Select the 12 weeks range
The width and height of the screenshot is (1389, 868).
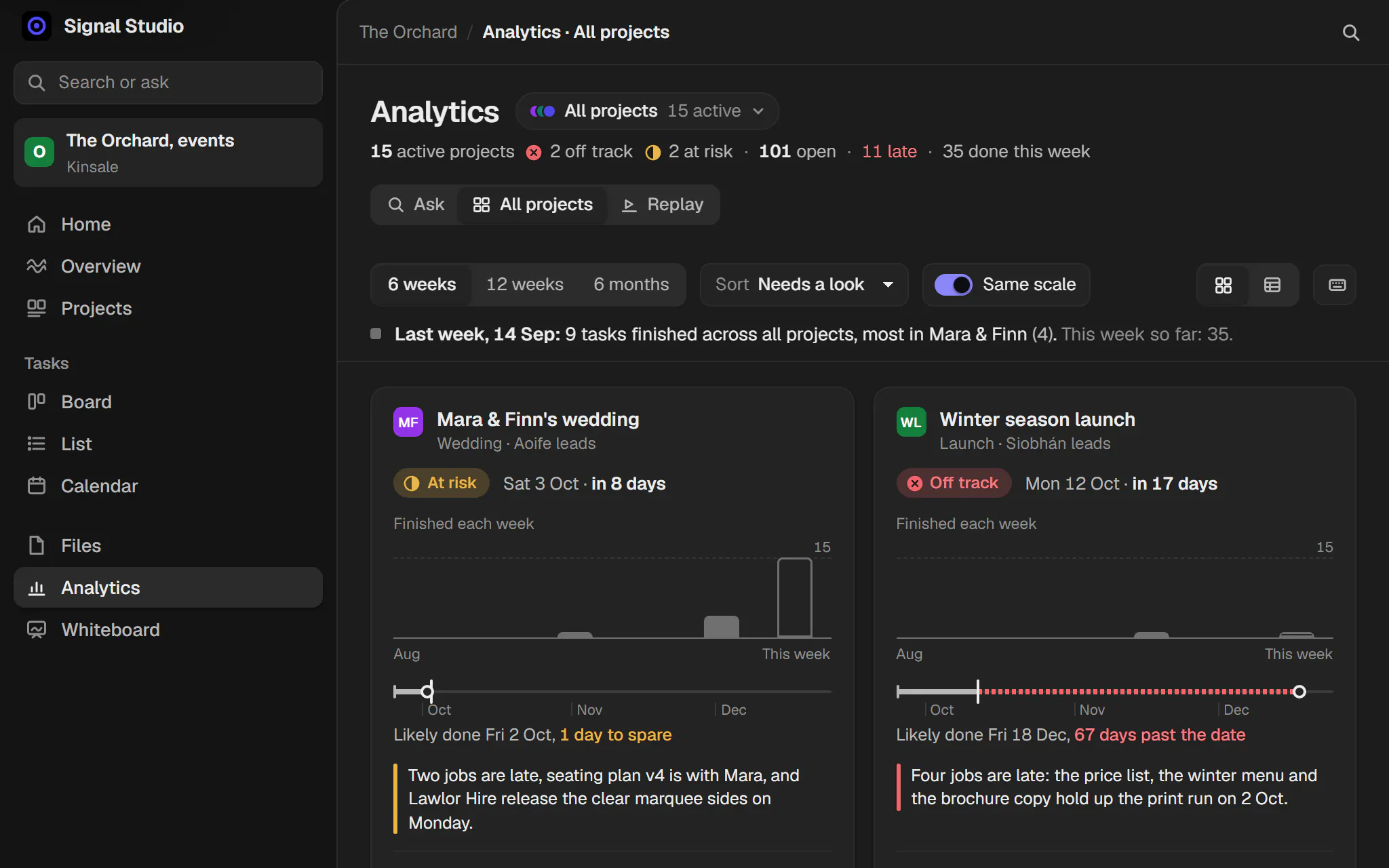pos(525,285)
